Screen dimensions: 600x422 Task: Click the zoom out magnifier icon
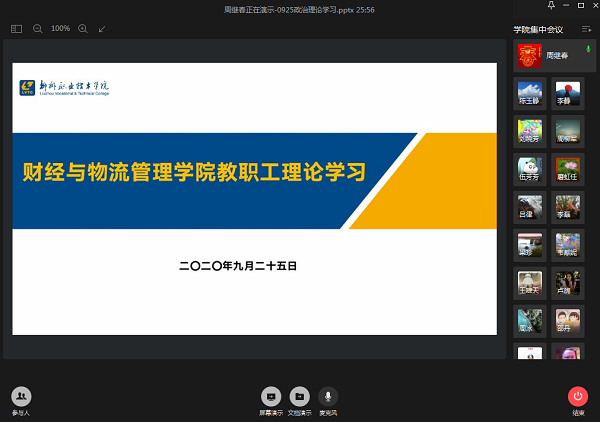[x=37, y=29]
